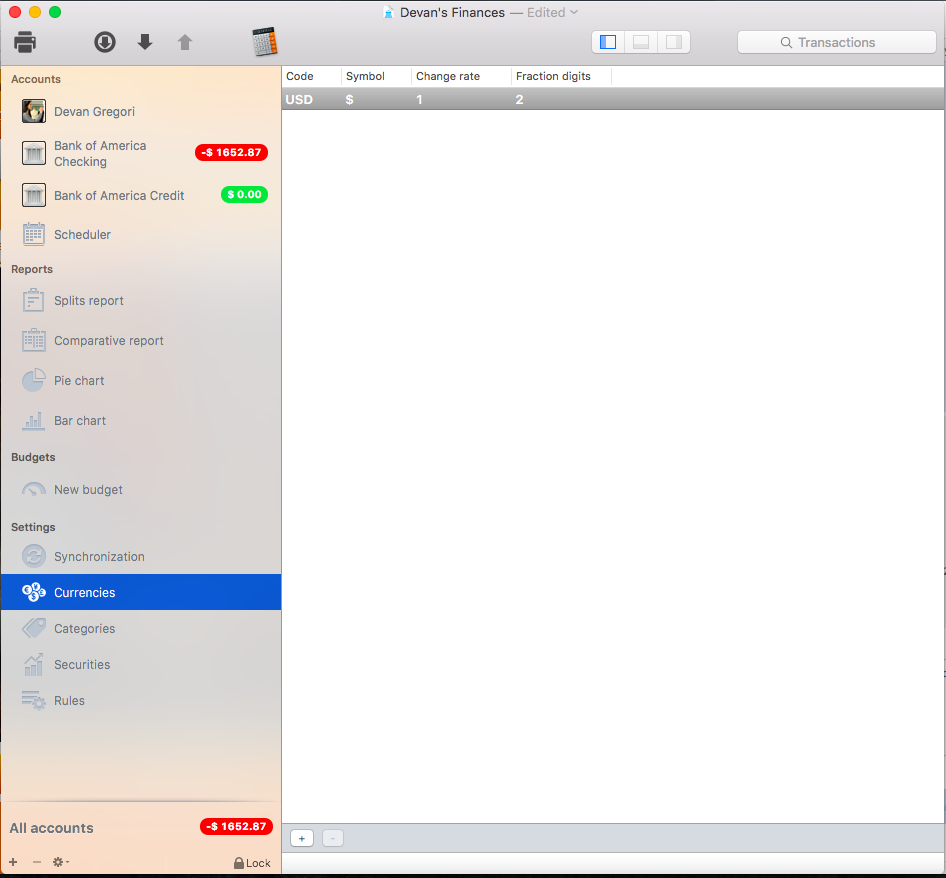Add a currency with the plus button
Image resolution: width=946 pixels, height=878 pixels.
click(301, 838)
